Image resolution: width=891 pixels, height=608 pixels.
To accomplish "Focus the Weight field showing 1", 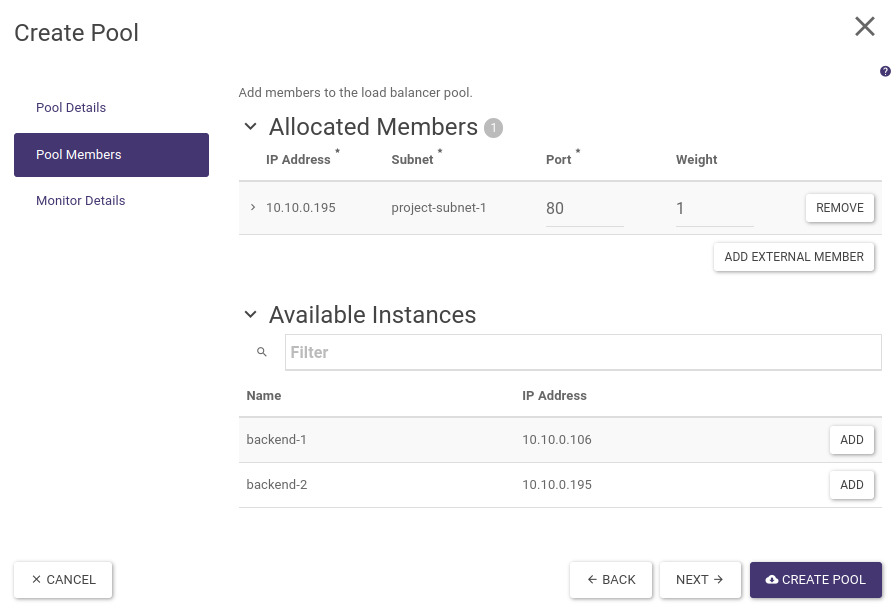I will pyautogui.click(x=714, y=209).
